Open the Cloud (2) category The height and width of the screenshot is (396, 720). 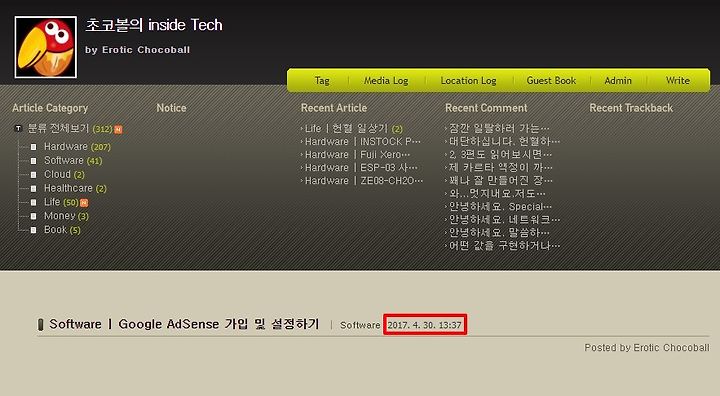point(64,174)
